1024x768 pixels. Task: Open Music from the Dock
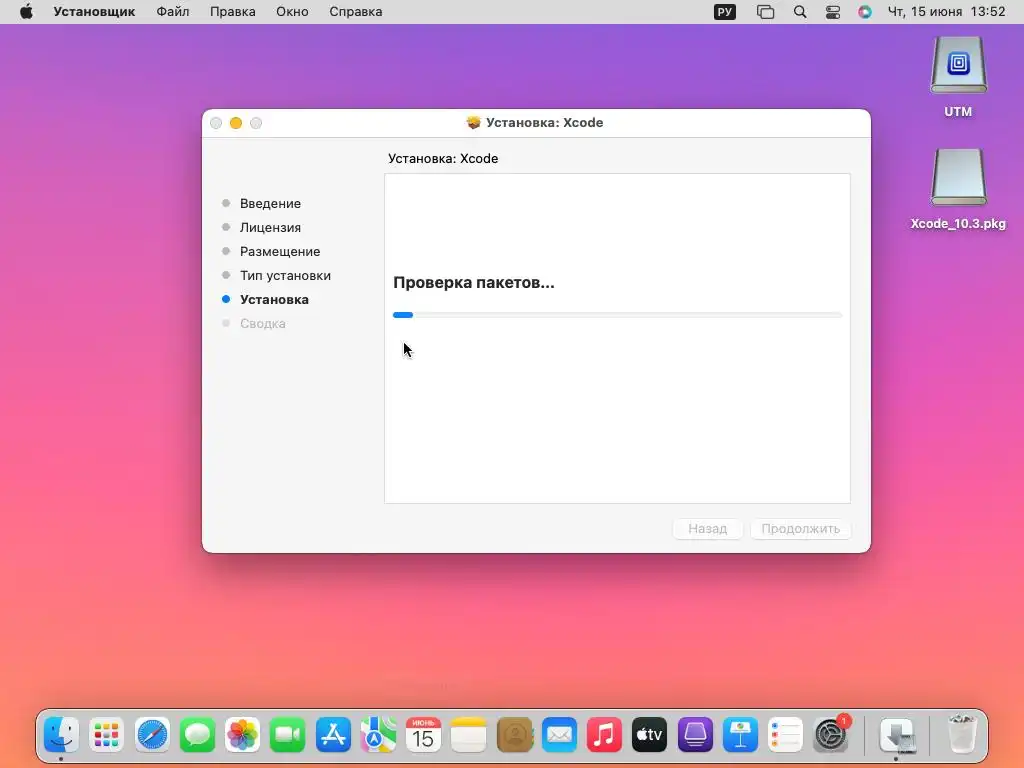click(x=604, y=735)
